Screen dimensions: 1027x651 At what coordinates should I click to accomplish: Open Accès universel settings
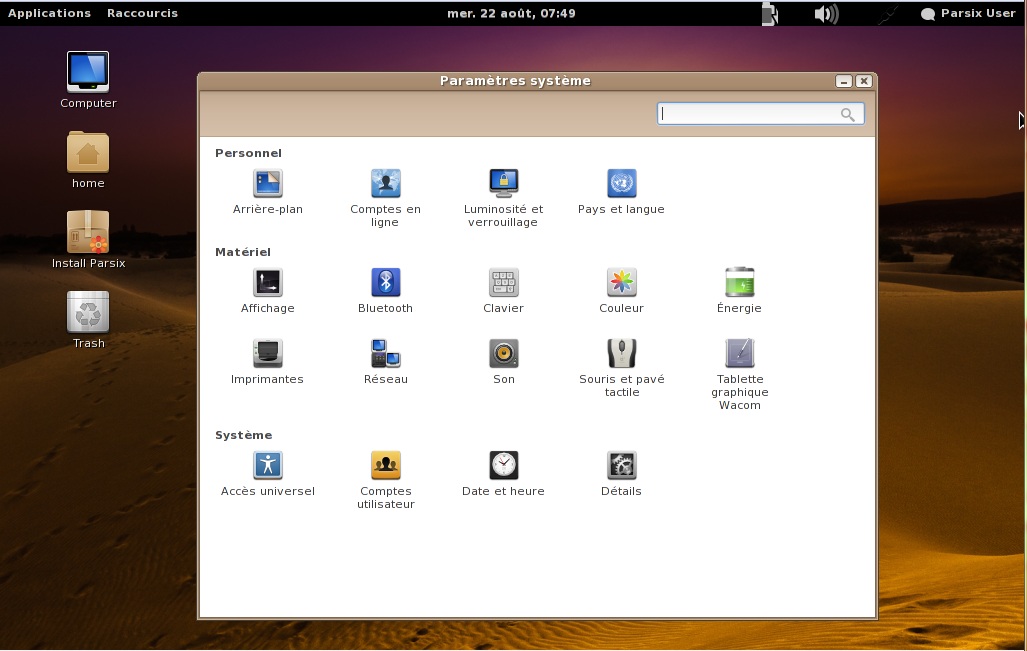pos(267,474)
